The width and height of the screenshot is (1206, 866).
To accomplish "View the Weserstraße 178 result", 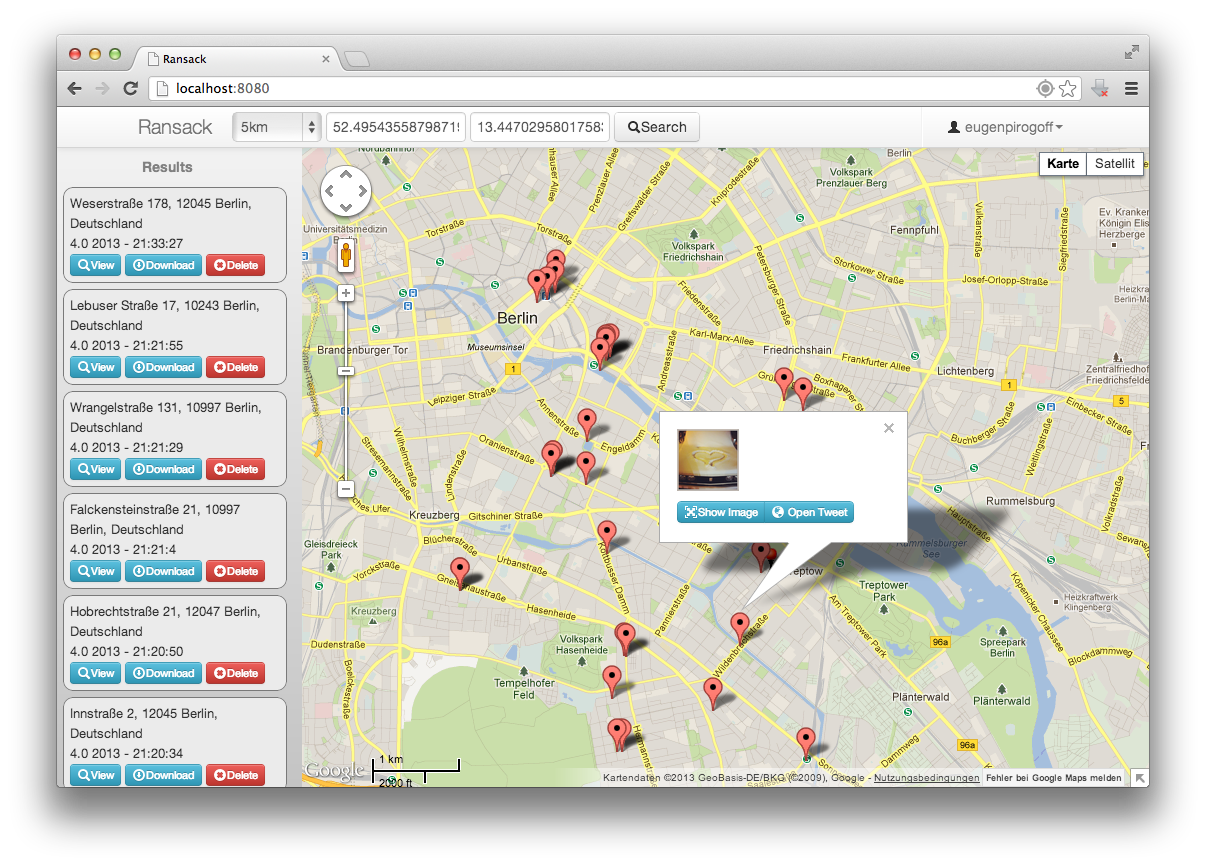I will pyautogui.click(x=96, y=265).
